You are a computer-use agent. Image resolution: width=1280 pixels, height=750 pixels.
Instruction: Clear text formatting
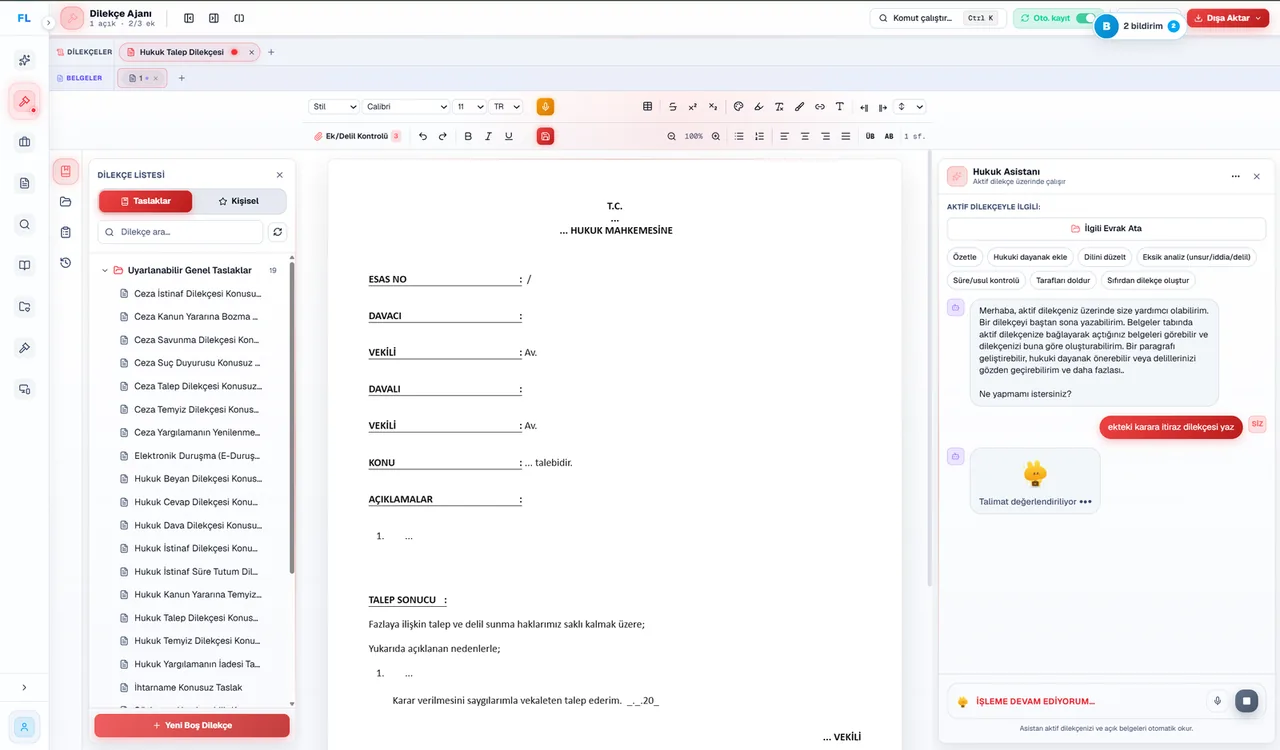click(x=779, y=106)
